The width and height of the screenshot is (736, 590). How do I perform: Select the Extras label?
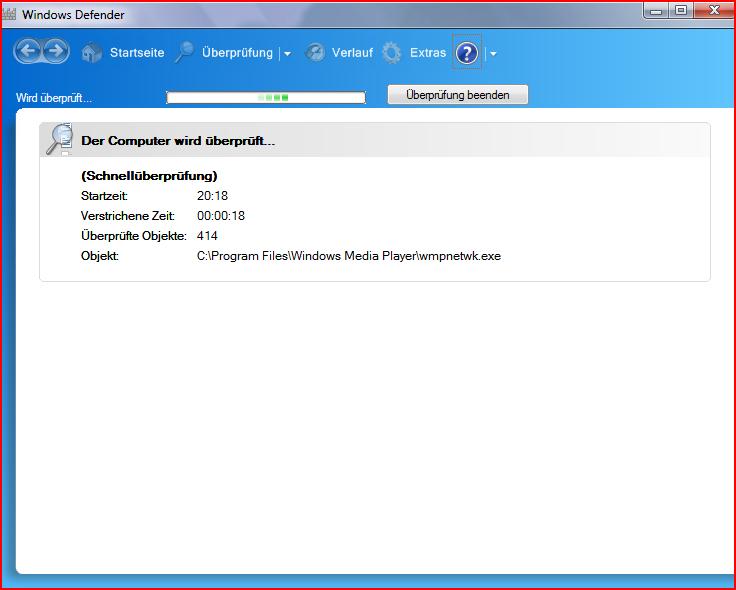428,53
